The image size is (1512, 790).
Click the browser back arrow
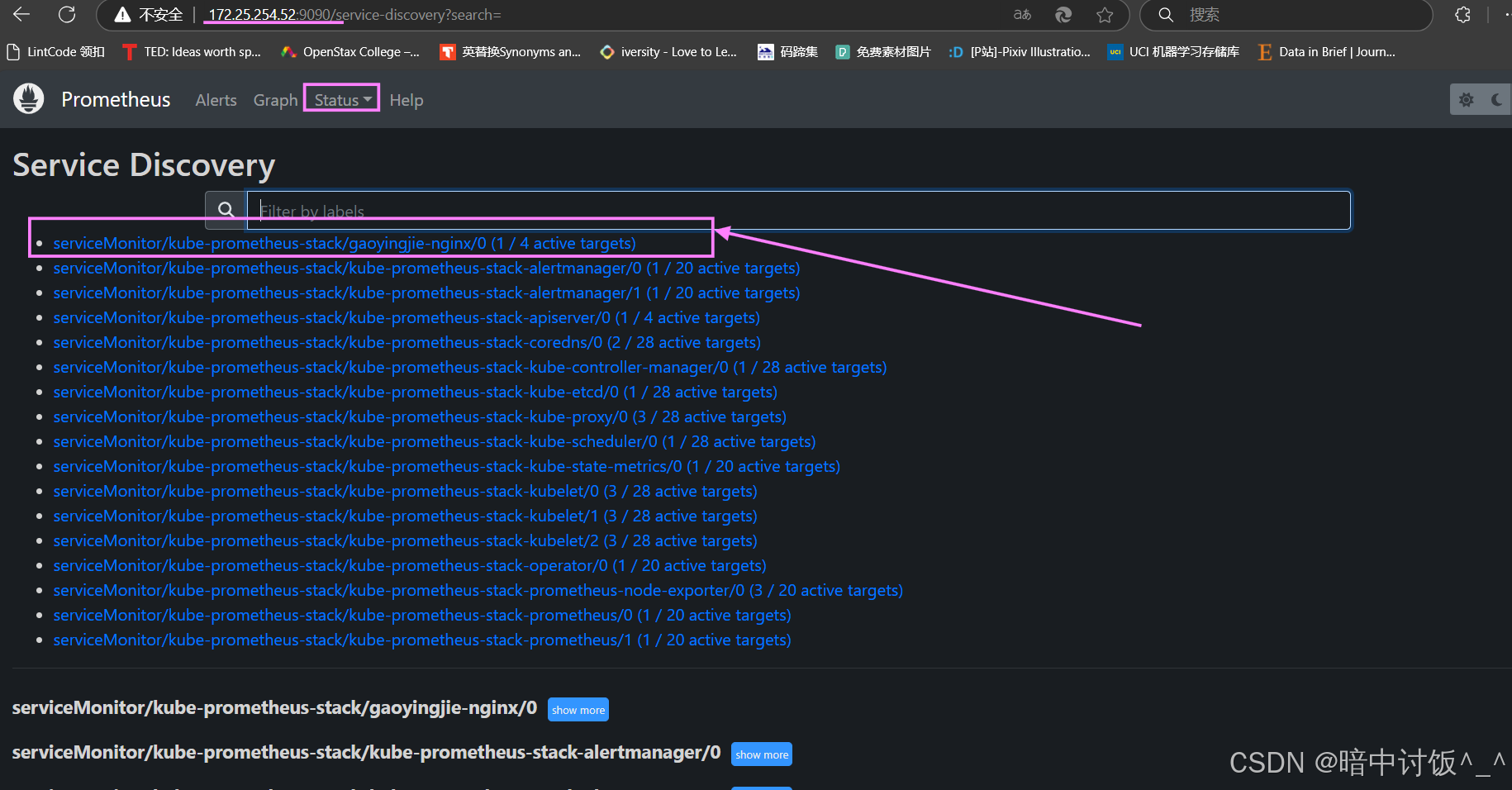point(21,14)
